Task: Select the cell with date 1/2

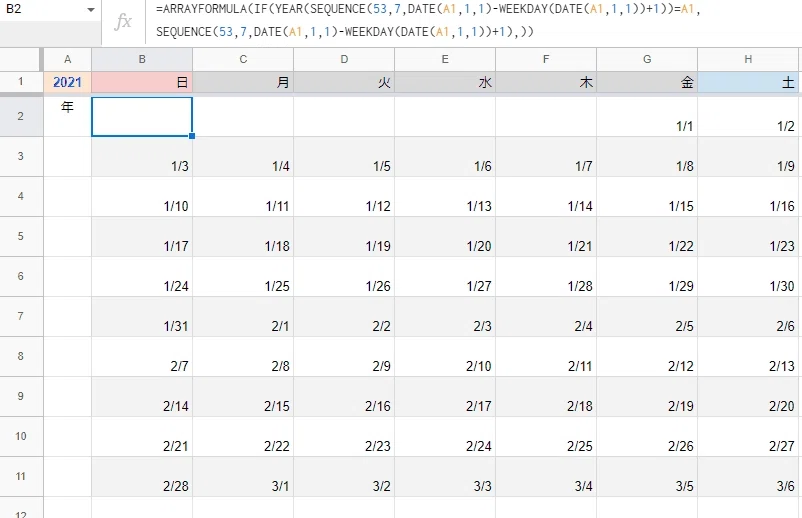Action: (748, 117)
